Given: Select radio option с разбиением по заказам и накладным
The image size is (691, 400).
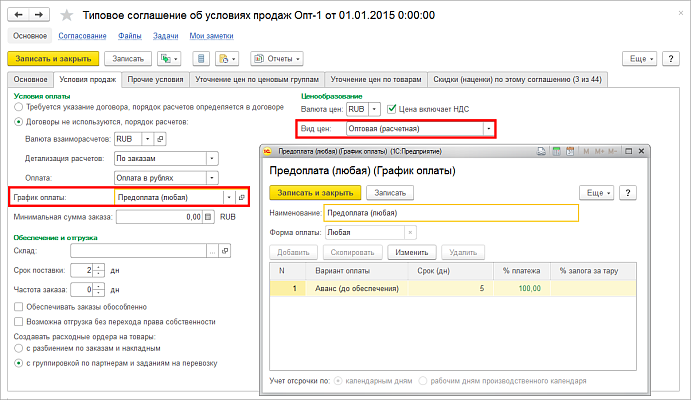Looking at the screenshot, I should click(x=19, y=348).
